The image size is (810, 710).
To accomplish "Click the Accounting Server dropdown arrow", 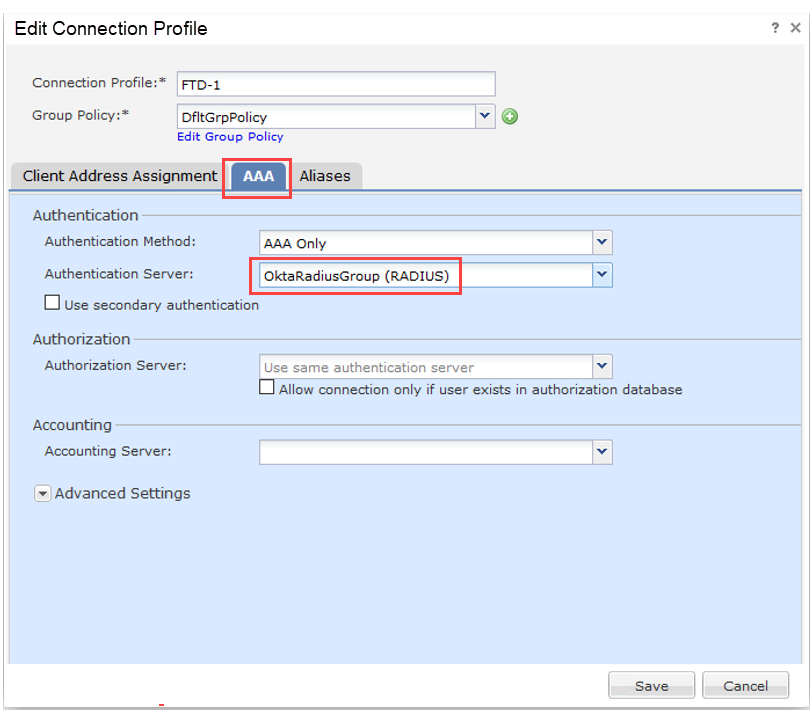I will tap(602, 452).
